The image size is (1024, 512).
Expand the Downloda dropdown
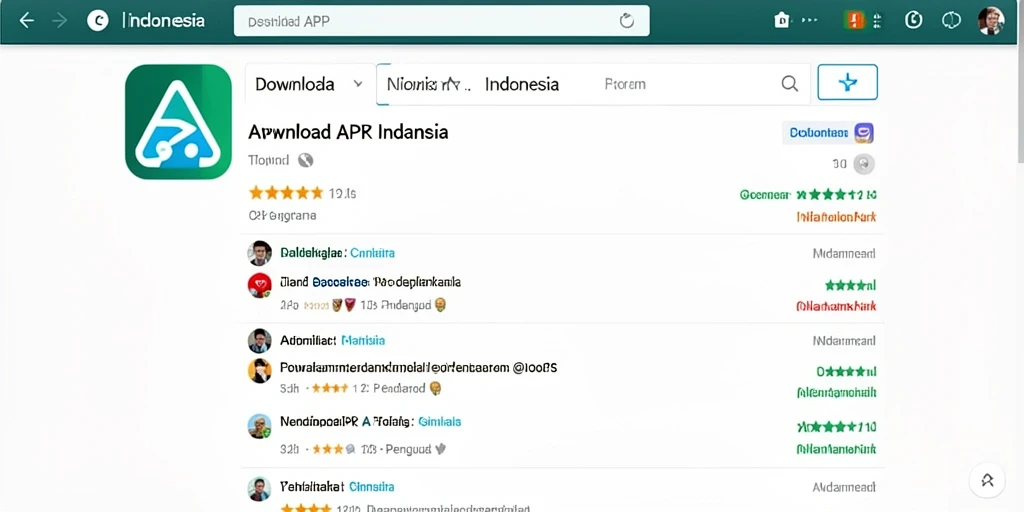click(x=310, y=84)
